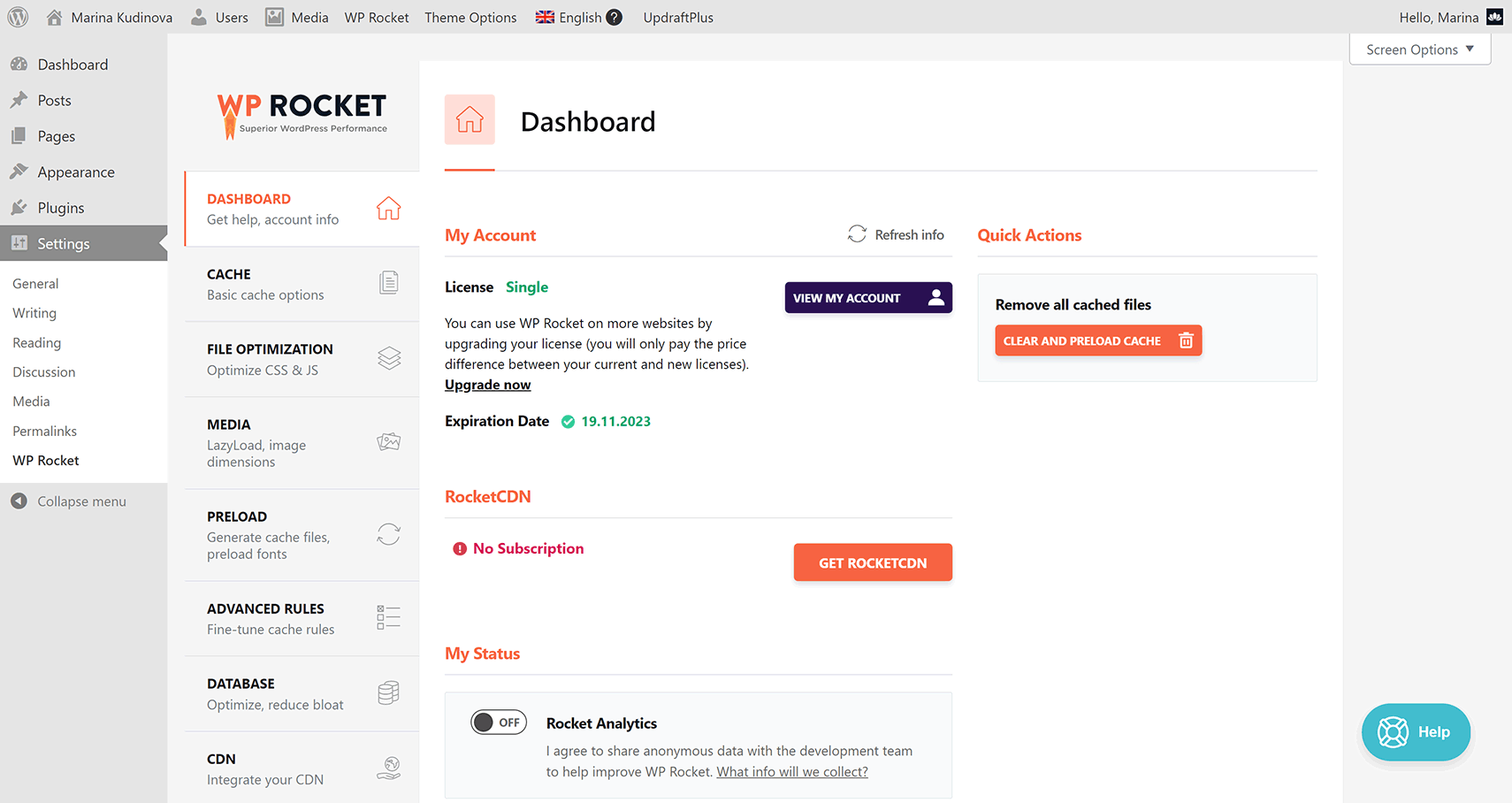Click the checklist icon in Advanced Rules tab
Image resolution: width=1512 pixels, height=803 pixels.
[388, 617]
